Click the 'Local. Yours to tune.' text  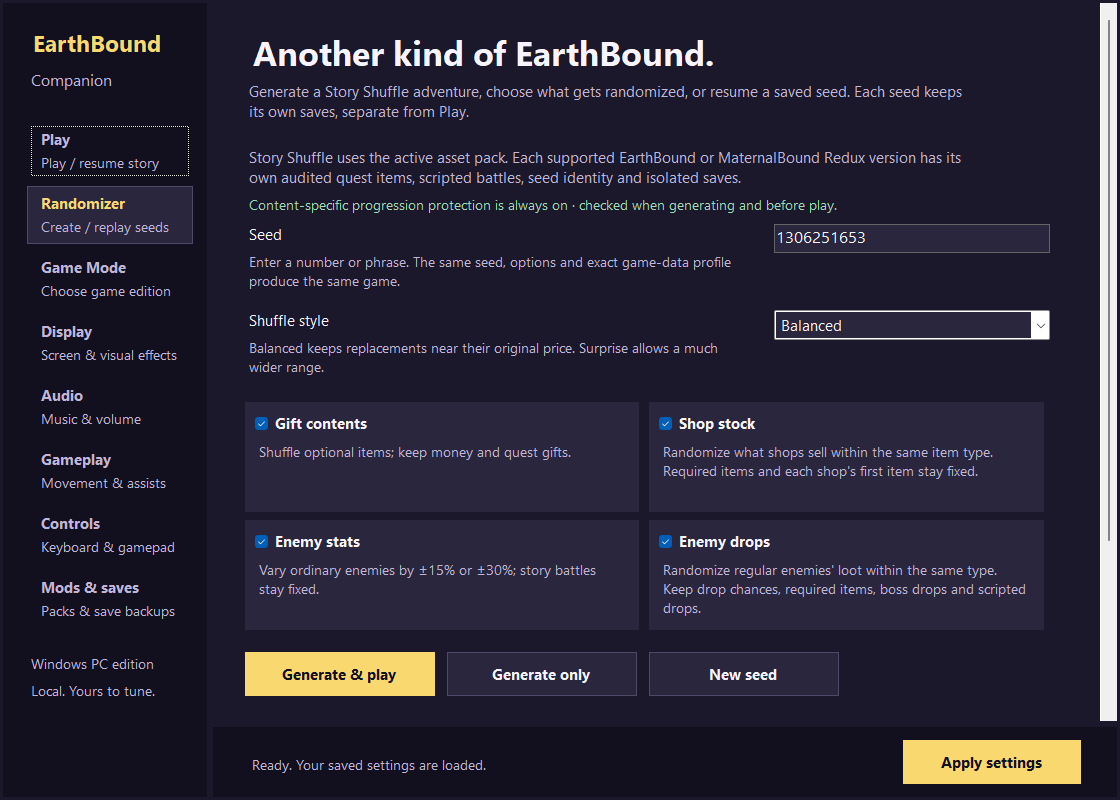(93, 691)
